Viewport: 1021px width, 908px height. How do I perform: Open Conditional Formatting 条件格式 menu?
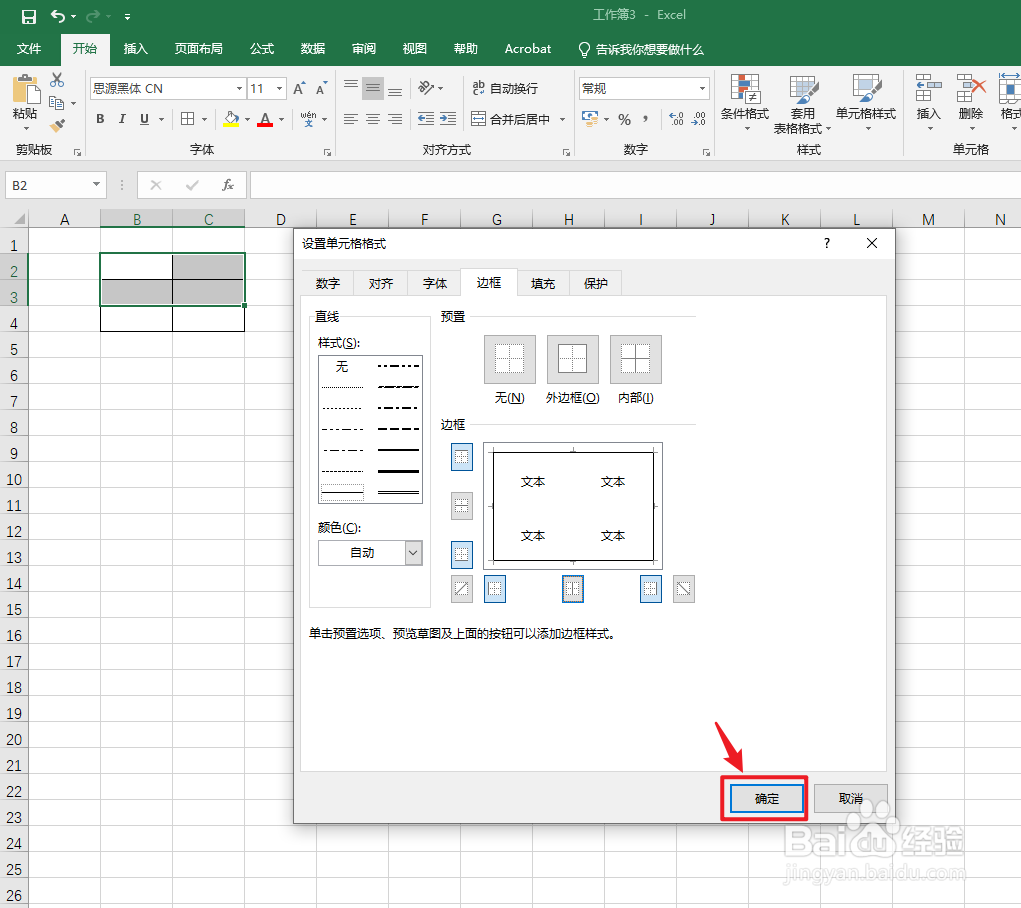click(x=745, y=102)
